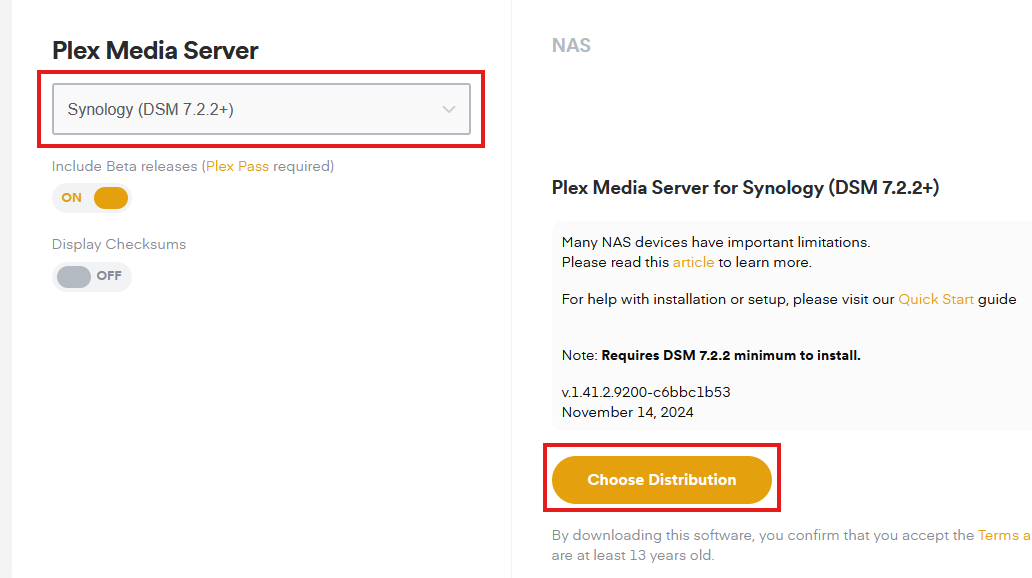Click the Include Beta releases label

(x=125, y=166)
